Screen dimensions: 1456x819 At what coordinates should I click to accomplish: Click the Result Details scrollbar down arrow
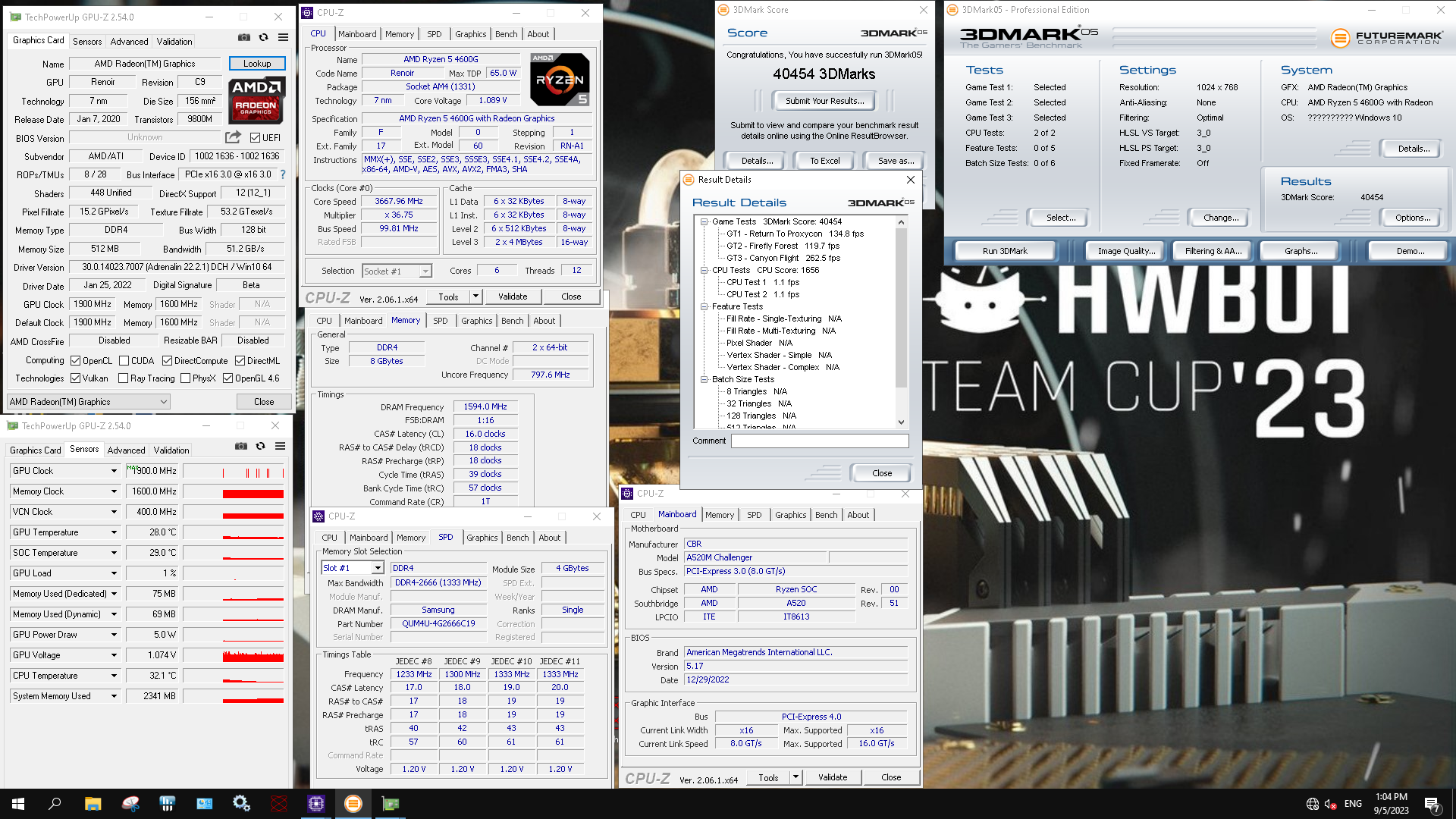[901, 422]
